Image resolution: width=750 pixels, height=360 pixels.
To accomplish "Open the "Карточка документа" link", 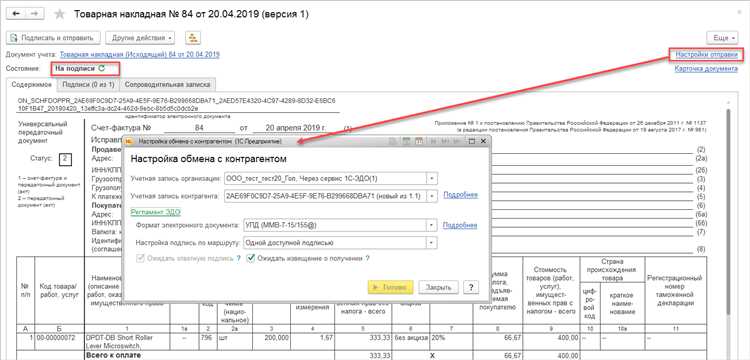I will tap(706, 68).
